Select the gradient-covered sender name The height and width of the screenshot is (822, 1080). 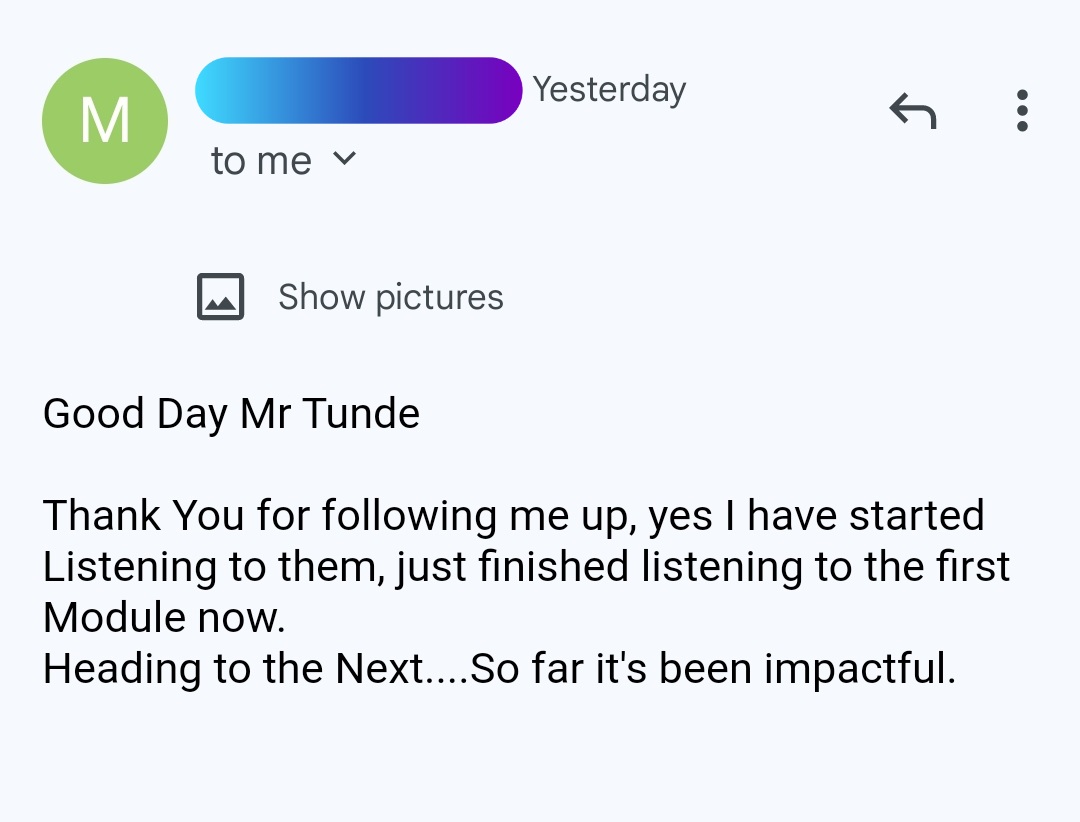click(358, 90)
